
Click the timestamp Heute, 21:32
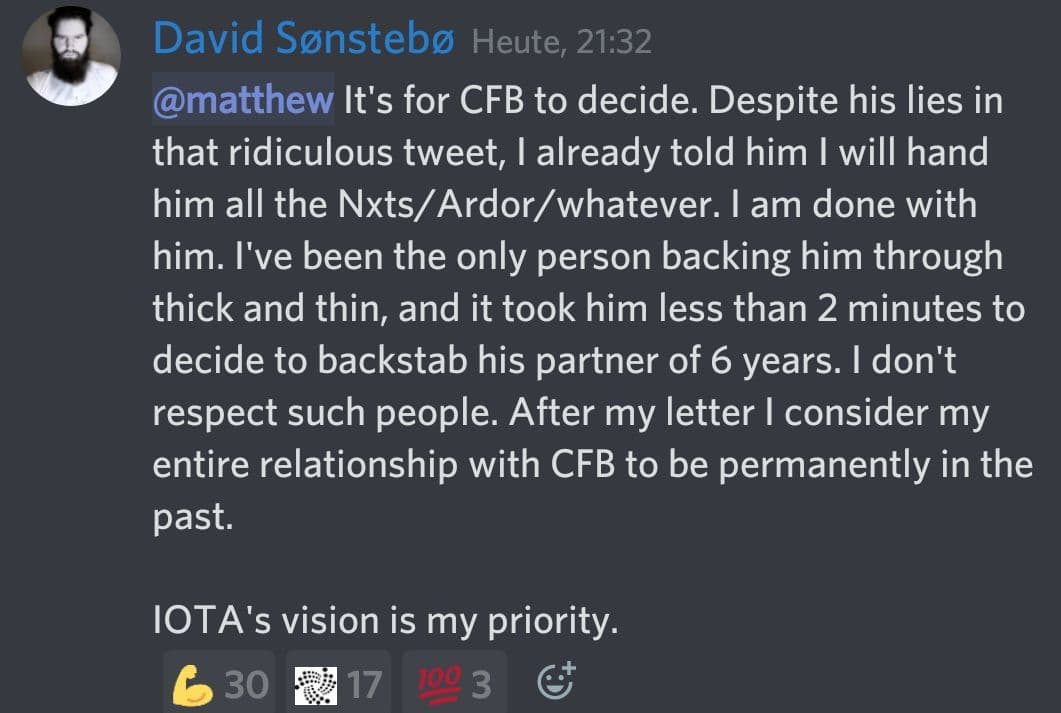(561, 42)
